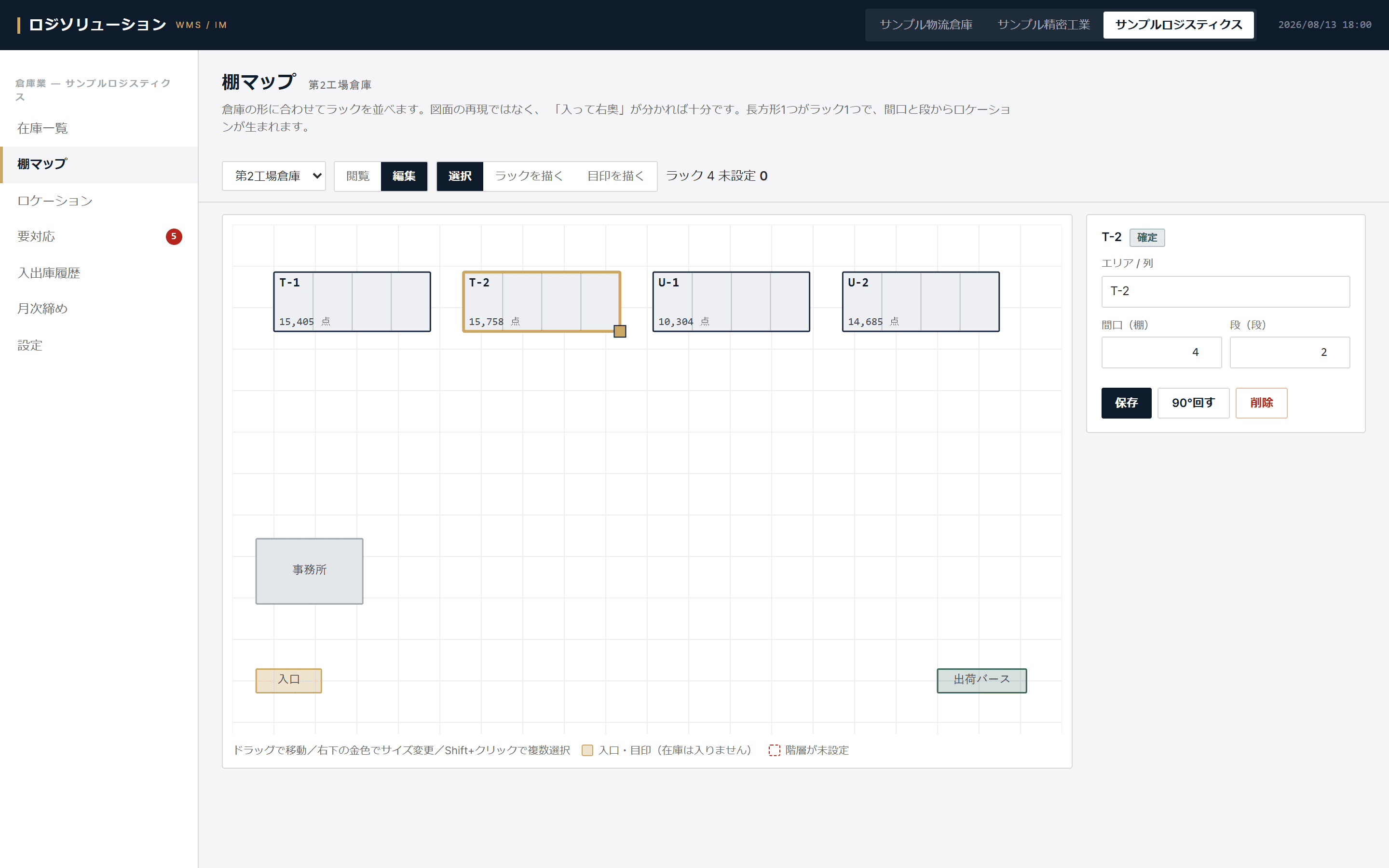Open 月次締め in the sidebar
The image size is (1389, 868).
point(99,309)
